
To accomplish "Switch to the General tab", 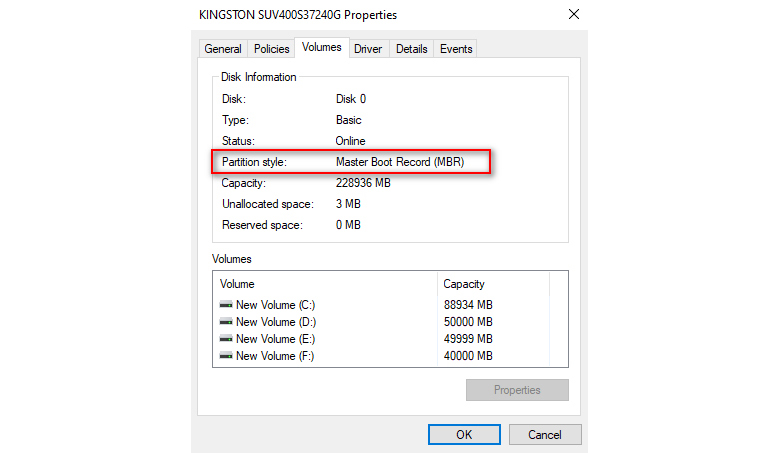I will pos(223,49).
